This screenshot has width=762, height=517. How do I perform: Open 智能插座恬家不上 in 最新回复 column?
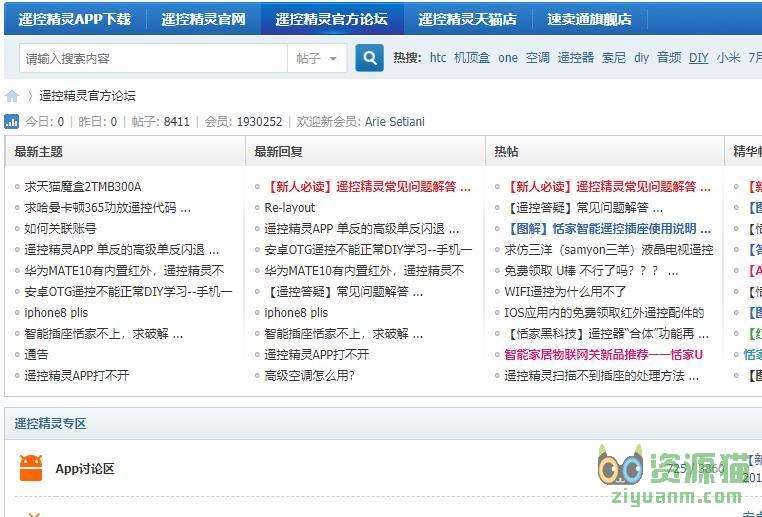(x=344, y=333)
